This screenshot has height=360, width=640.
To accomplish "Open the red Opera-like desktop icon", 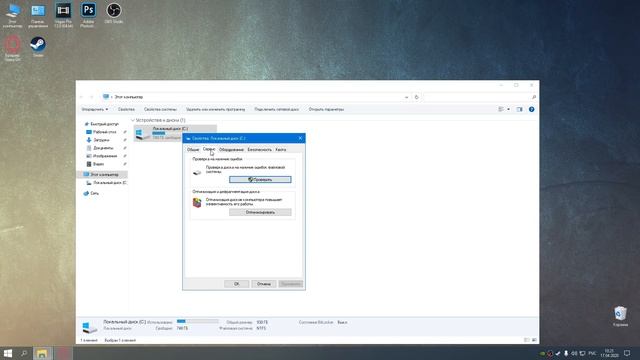I will tap(13, 48).
